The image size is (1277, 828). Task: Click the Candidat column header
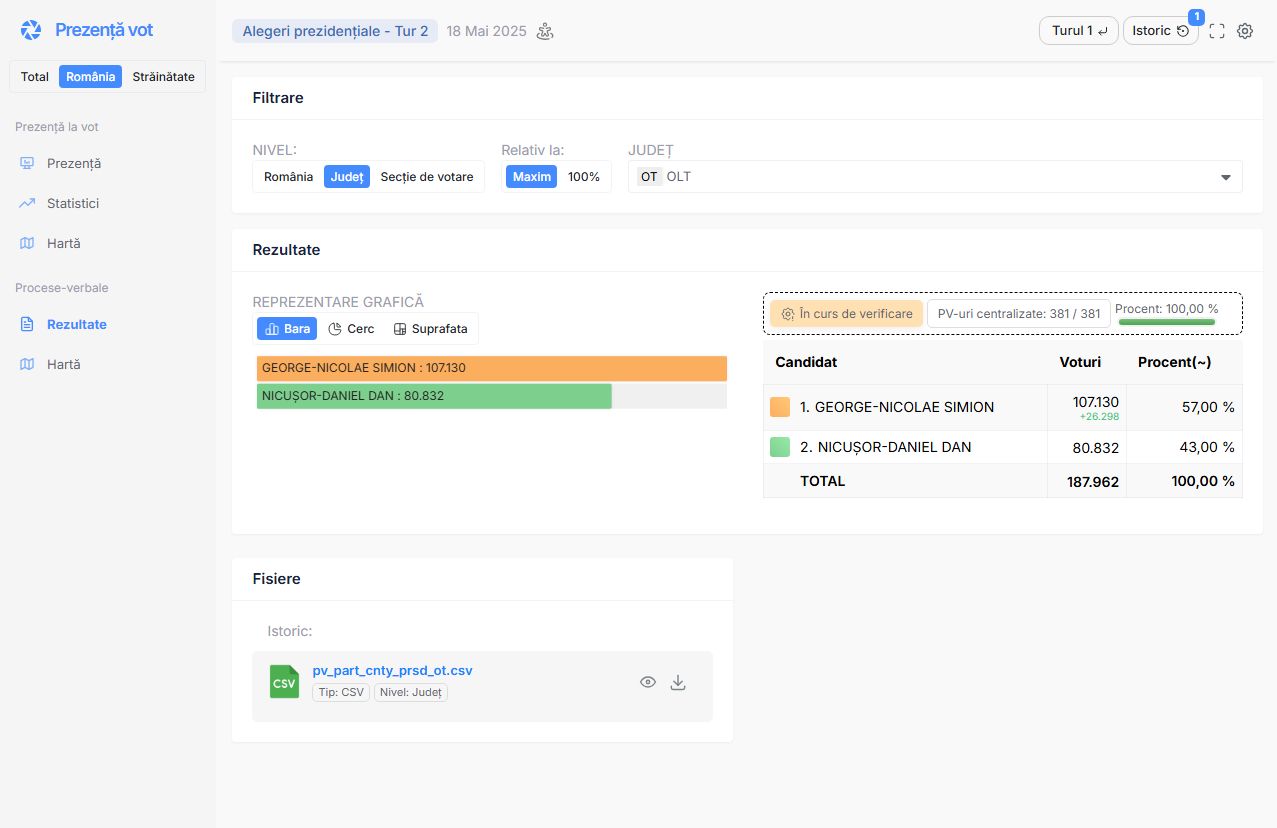coord(806,362)
